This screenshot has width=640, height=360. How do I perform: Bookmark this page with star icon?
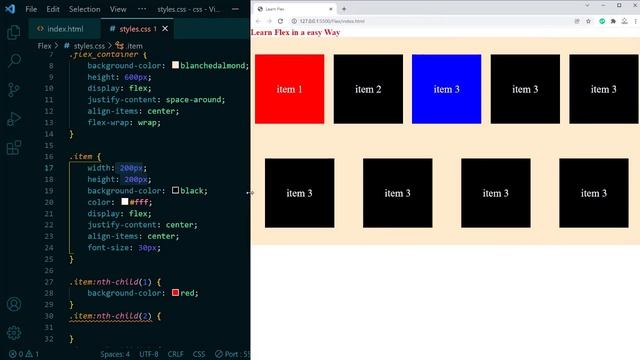tap(588, 21)
